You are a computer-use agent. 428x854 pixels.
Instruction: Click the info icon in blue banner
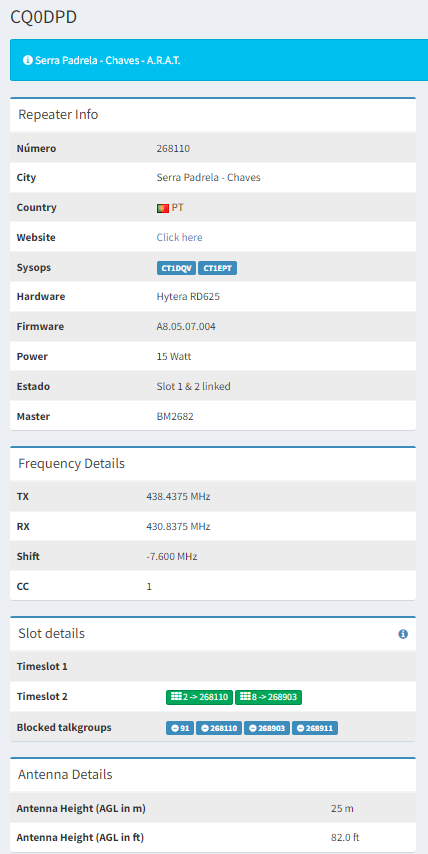click(28, 60)
